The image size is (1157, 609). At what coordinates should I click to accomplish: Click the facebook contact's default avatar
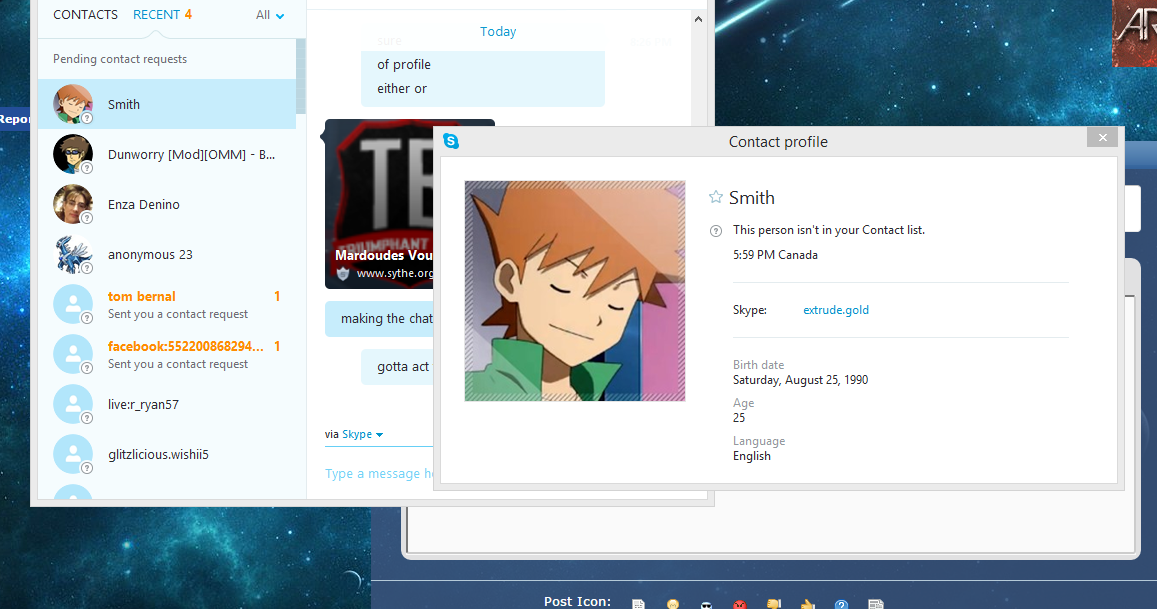72,354
